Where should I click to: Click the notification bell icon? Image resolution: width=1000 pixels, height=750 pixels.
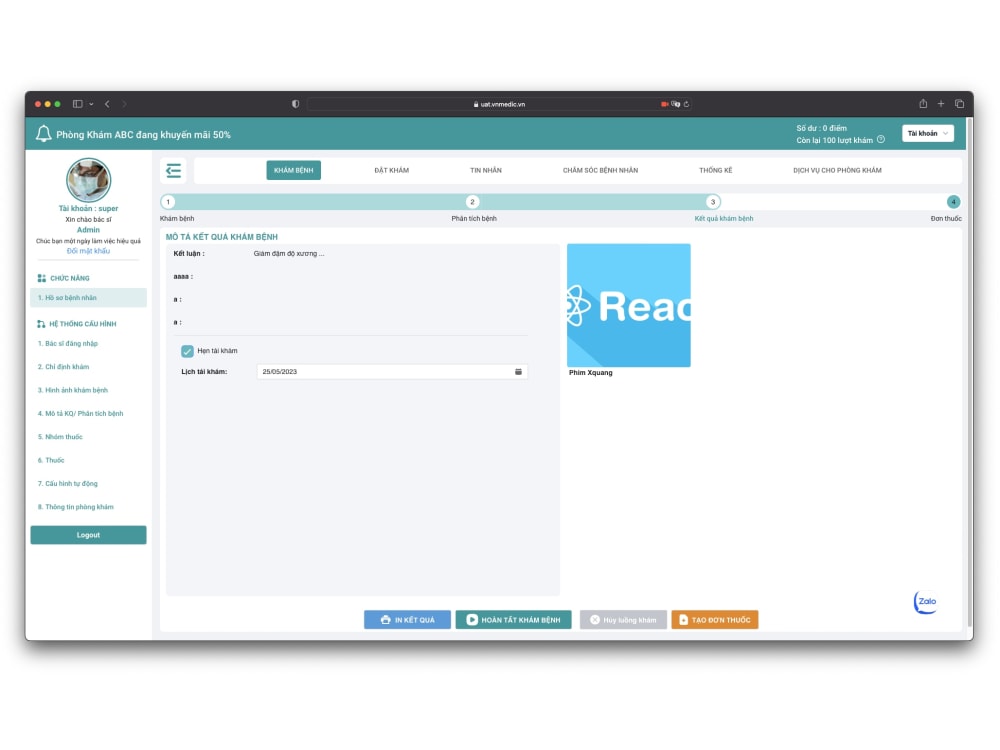43,134
